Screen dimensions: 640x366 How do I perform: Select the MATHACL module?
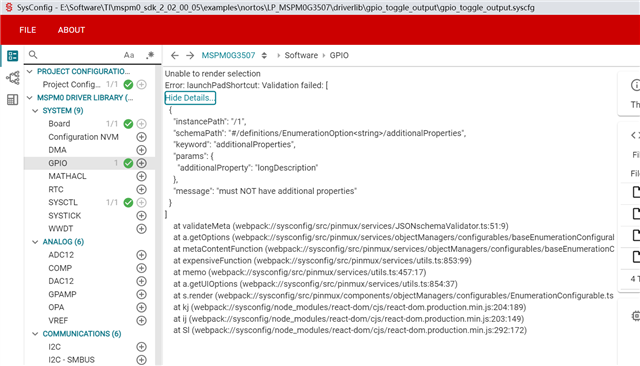point(67,176)
